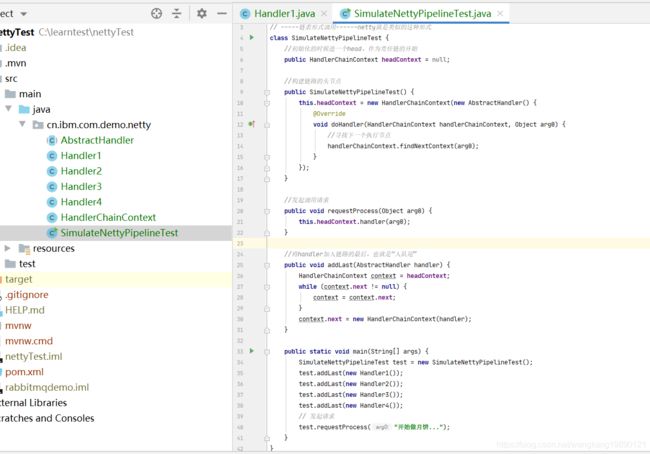Open the HELP.md file
The height and width of the screenshot is (454, 650).
coord(24,310)
